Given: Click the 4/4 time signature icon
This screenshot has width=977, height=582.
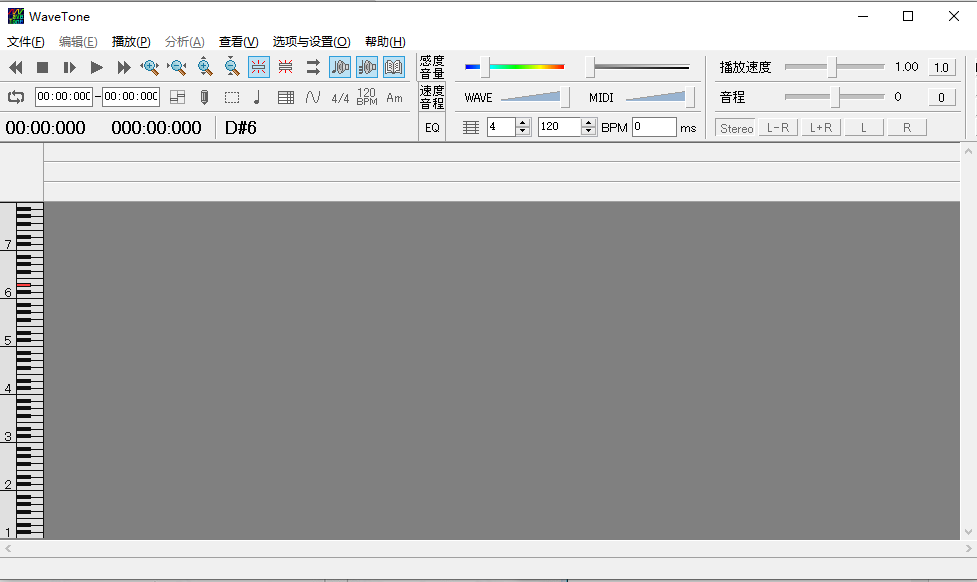Looking at the screenshot, I should [340, 96].
